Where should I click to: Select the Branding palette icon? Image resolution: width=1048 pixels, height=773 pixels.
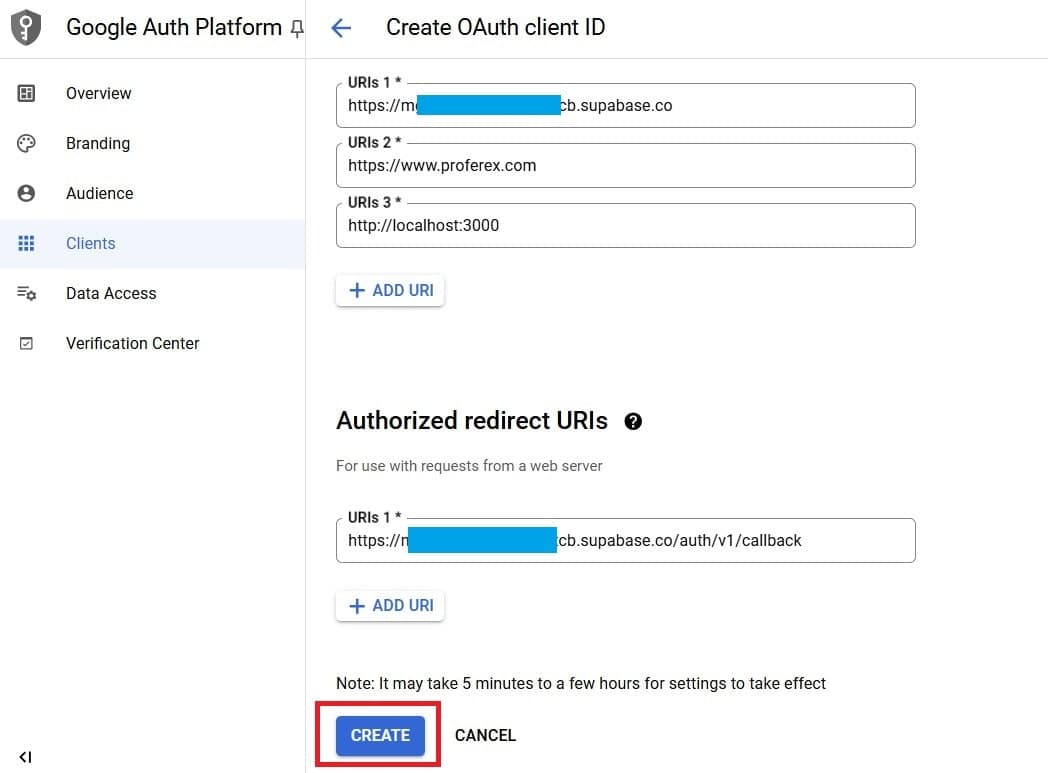click(x=27, y=143)
